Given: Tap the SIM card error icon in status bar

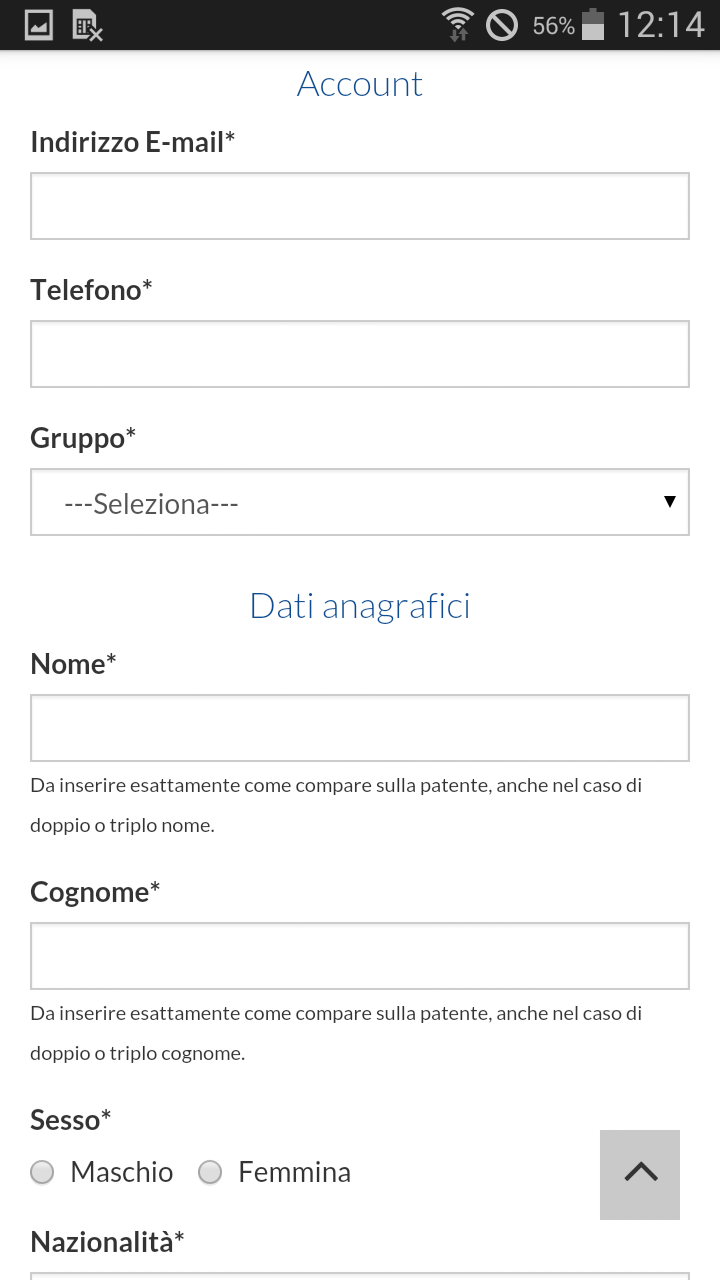Looking at the screenshot, I should pos(88,25).
